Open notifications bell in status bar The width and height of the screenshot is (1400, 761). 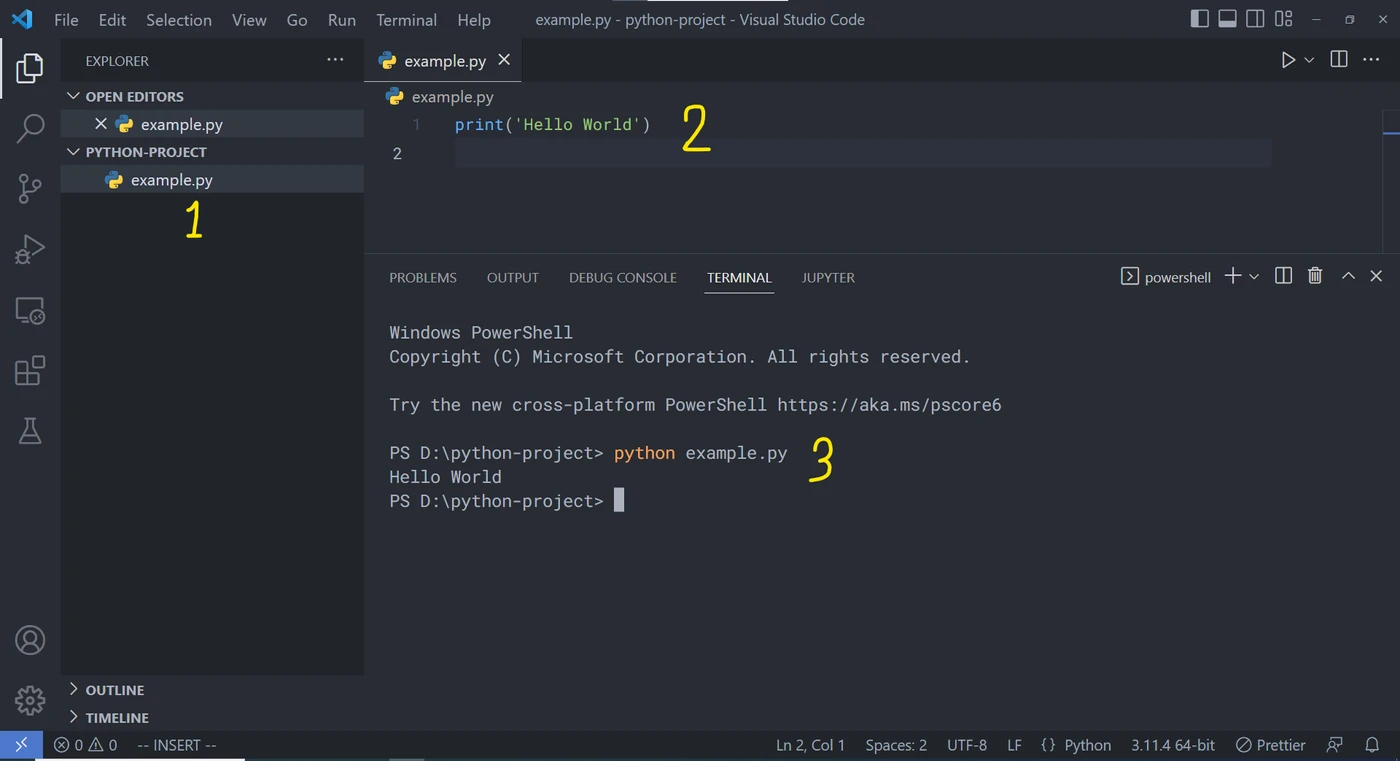(x=1372, y=745)
